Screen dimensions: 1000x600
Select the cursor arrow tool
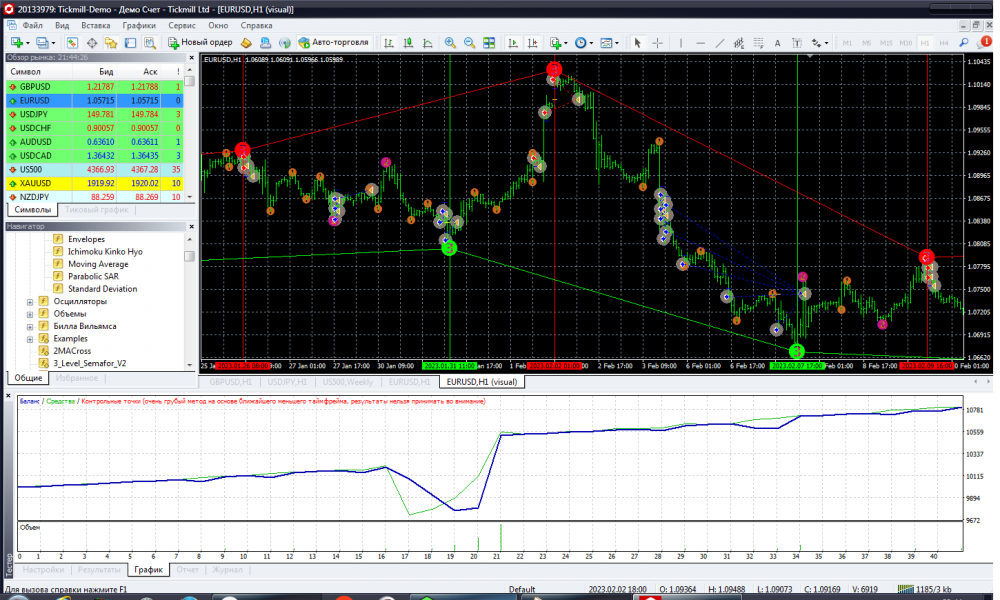pyautogui.click(x=637, y=43)
